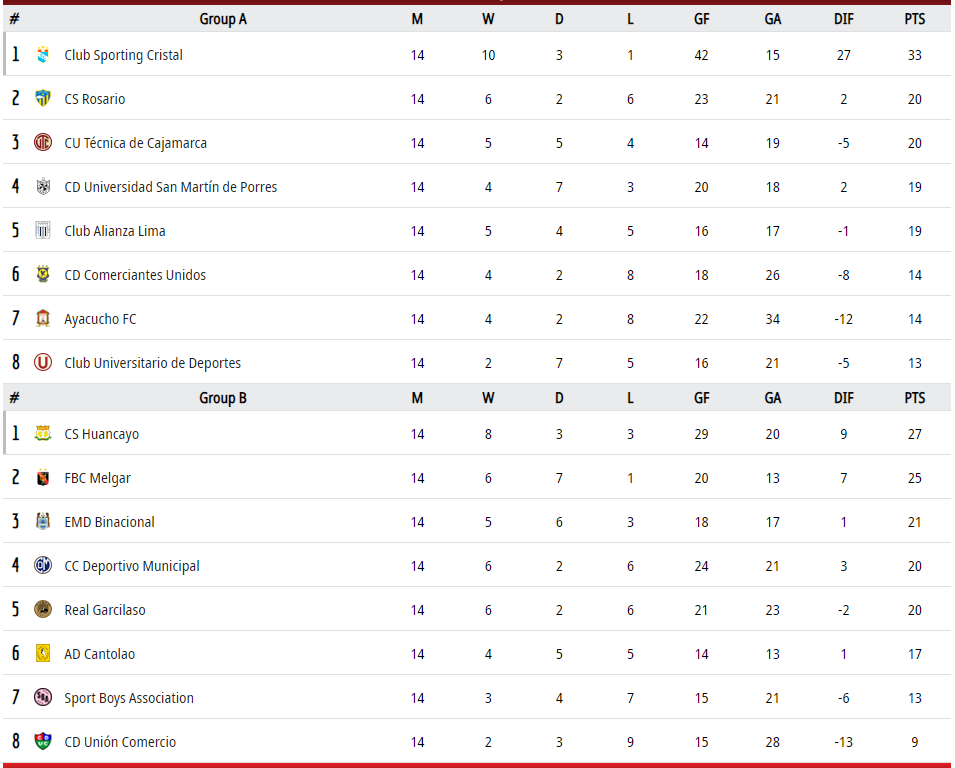Image resolution: width=955 pixels, height=768 pixels.
Task: Click the CS Rosario shield icon
Action: click(43, 99)
